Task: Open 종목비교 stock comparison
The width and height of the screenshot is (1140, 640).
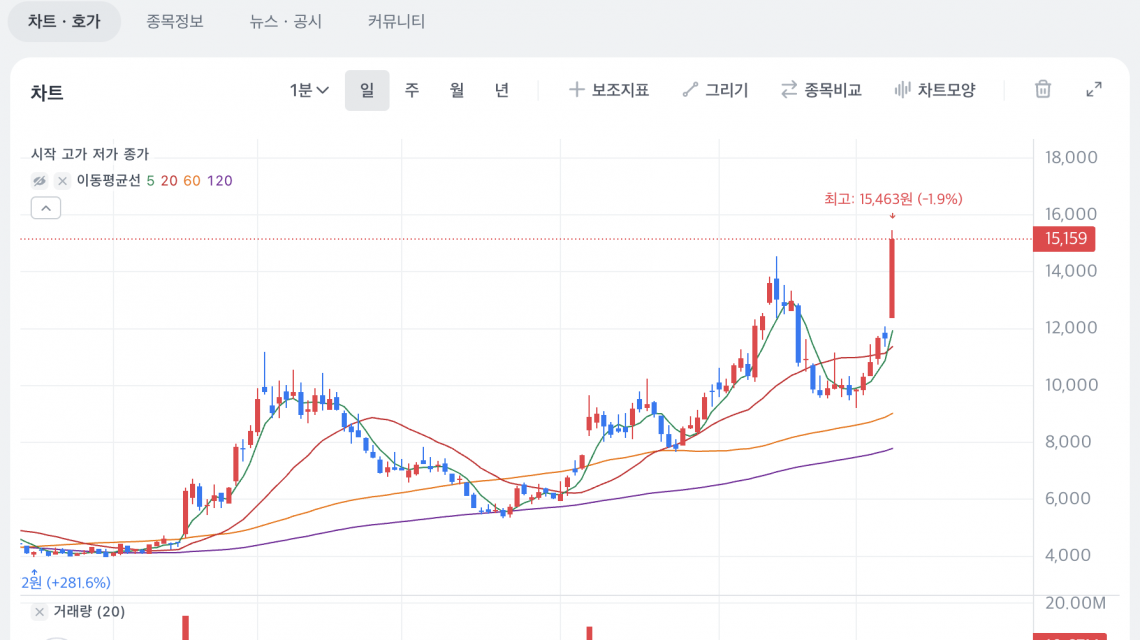Action: 821,90
